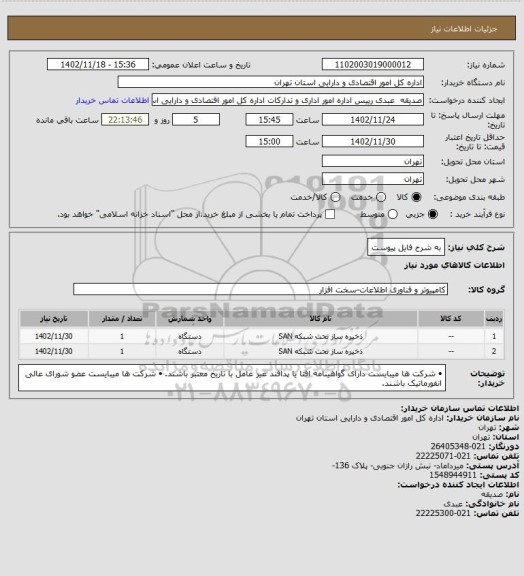Image resolution: width=524 pixels, height=576 pixels.
Task: Select the کالا radio button
Action: click(x=416, y=197)
